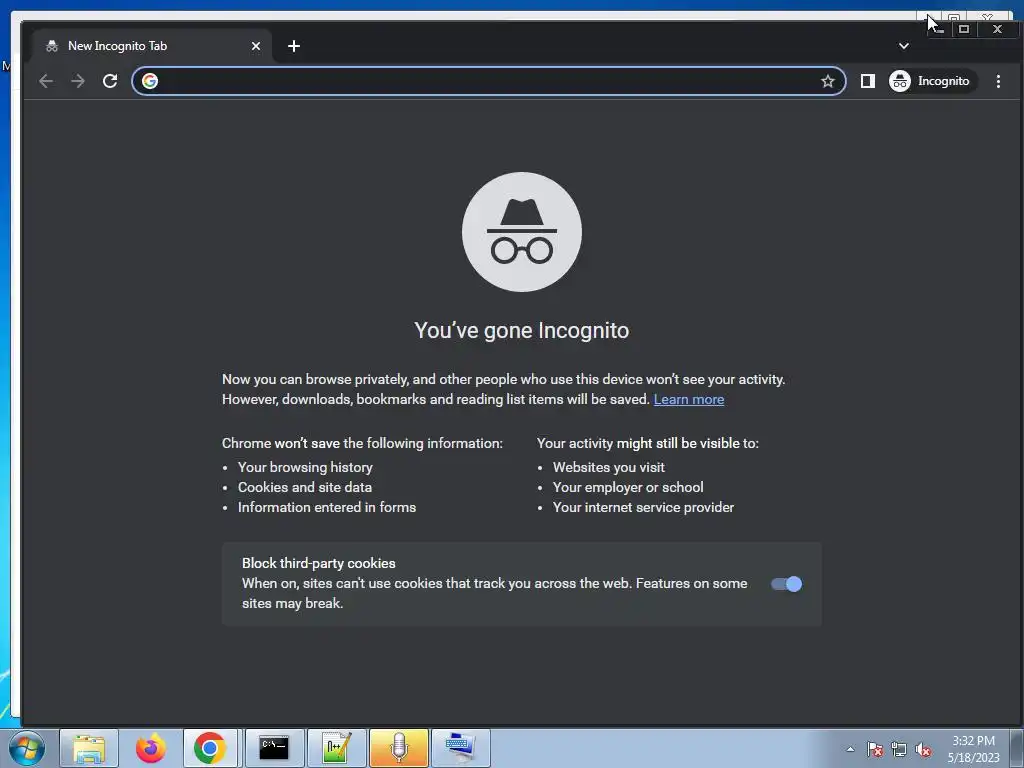Click the Incognito profile chip
Viewport: 1024px width, 768px height.
click(932, 81)
